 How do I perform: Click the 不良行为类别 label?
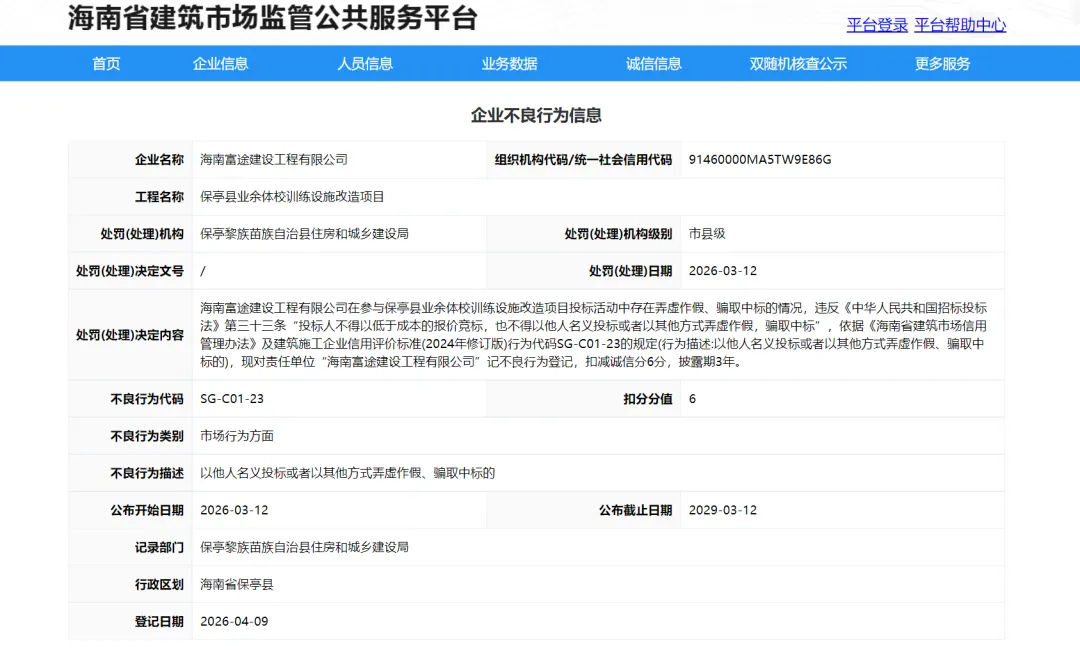(x=147, y=436)
